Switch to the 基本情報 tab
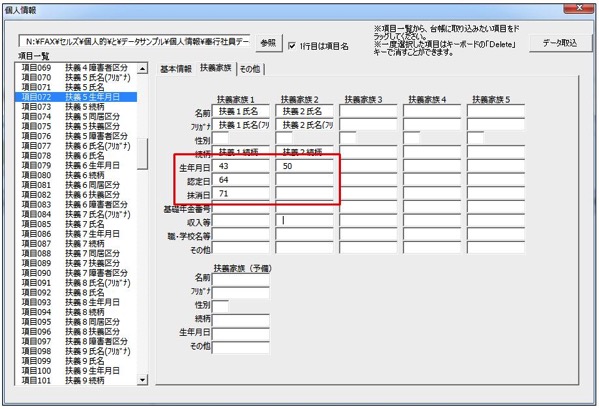 (176, 69)
